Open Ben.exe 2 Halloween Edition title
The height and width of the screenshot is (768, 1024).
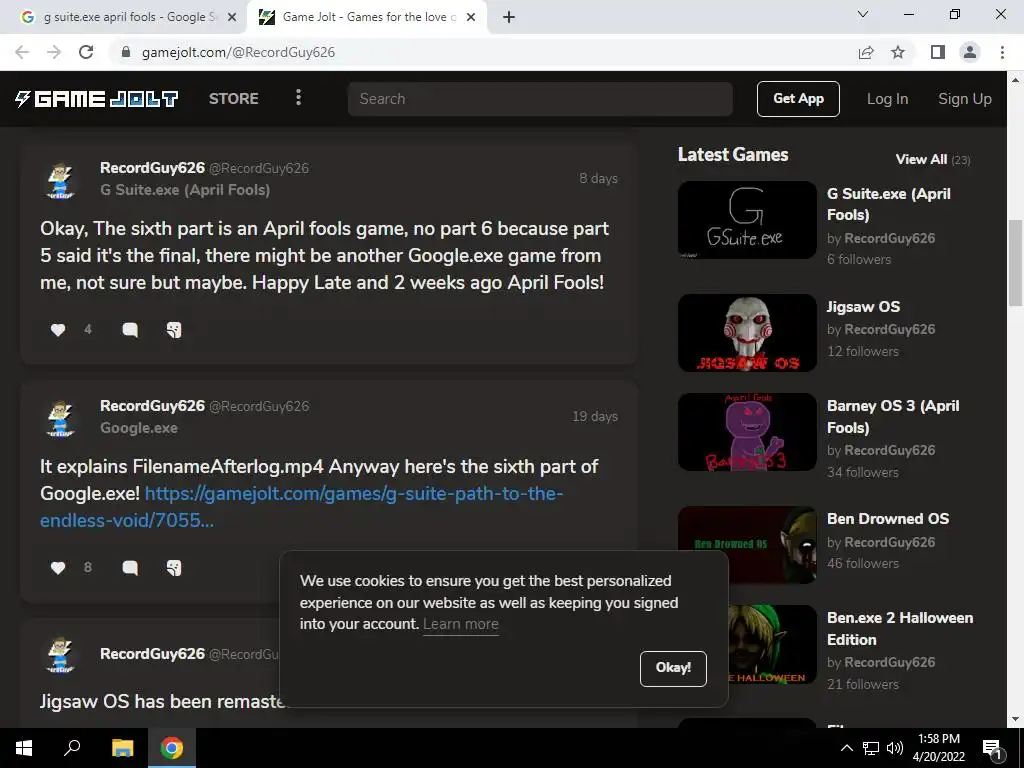click(x=899, y=628)
